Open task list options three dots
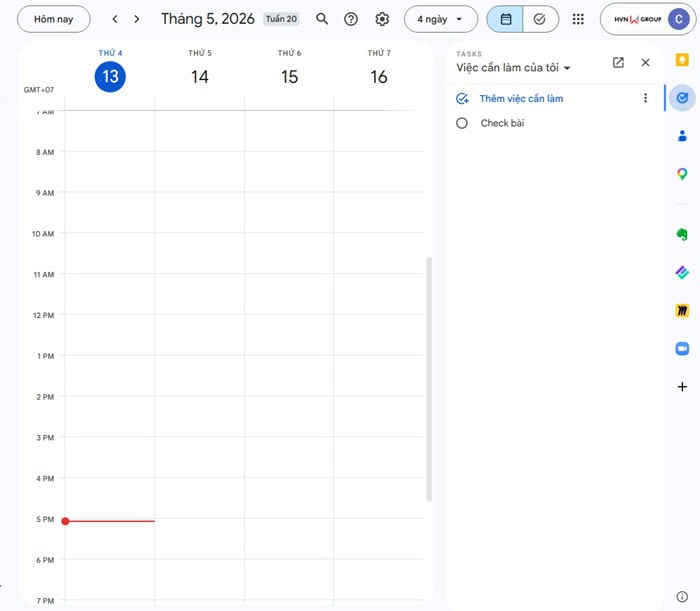Screen dimensions: 700x611 point(645,98)
